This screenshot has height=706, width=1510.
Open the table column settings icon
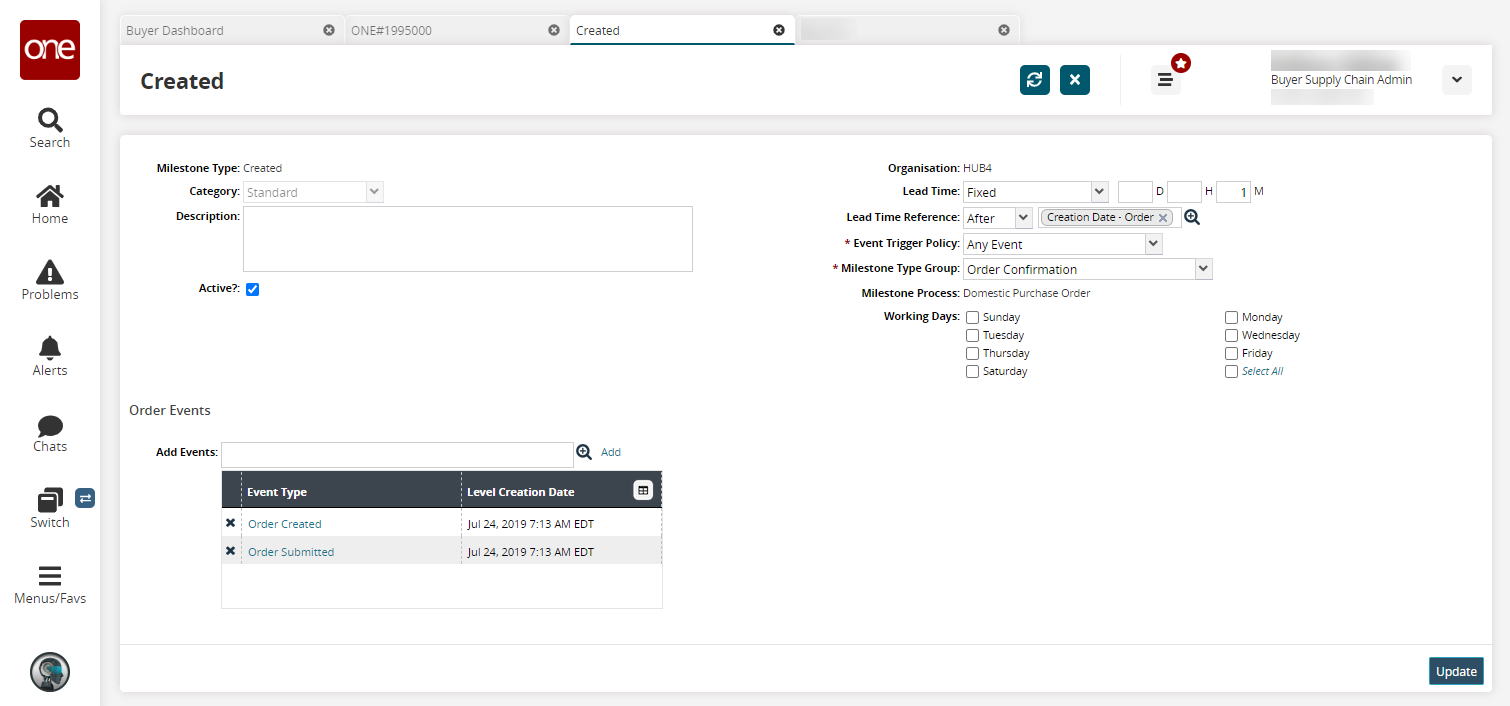pyautogui.click(x=643, y=490)
